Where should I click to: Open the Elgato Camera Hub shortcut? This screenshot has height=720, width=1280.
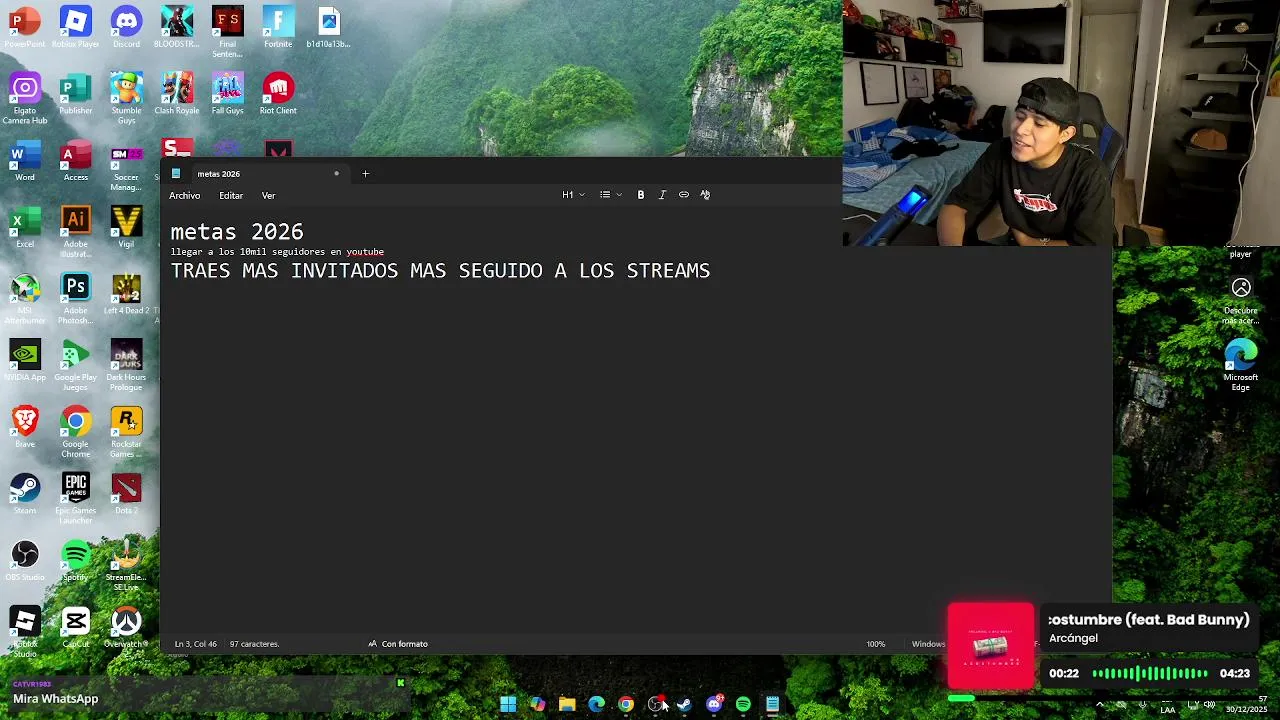[25, 99]
